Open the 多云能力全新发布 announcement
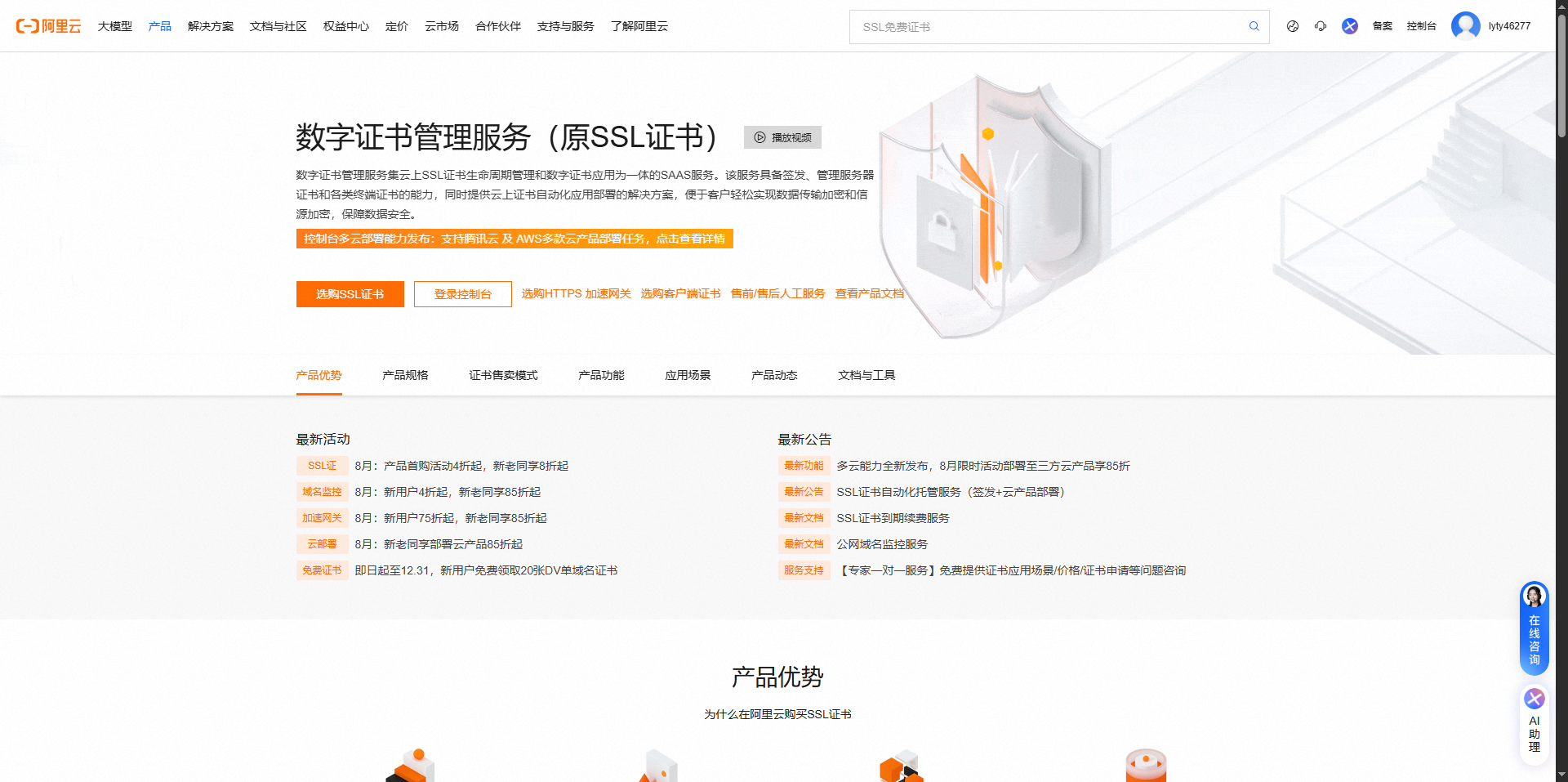This screenshot has height=782, width=1568. click(983, 466)
